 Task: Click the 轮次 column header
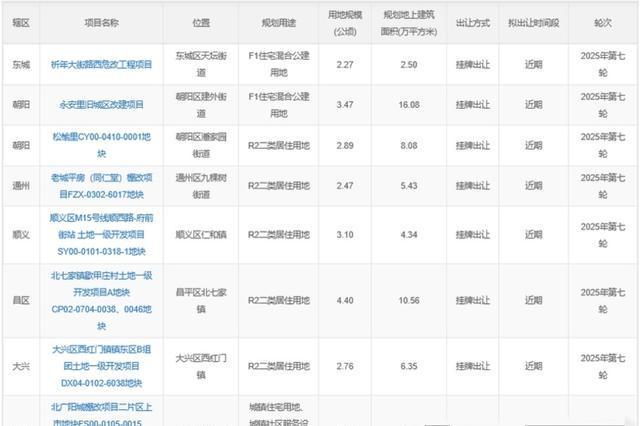pyautogui.click(x=603, y=21)
